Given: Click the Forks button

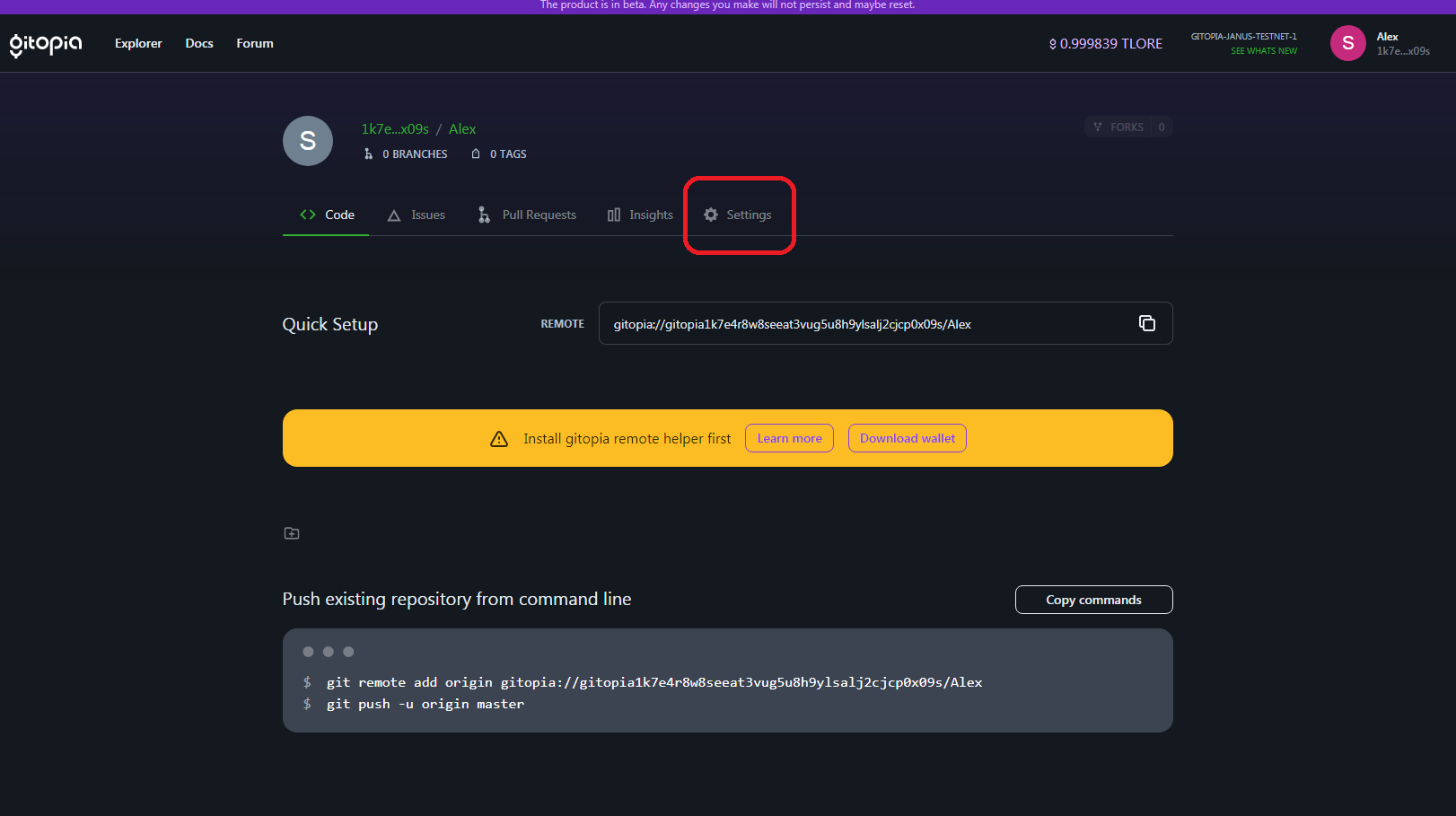Looking at the screenshot, I should point(1128,127).
